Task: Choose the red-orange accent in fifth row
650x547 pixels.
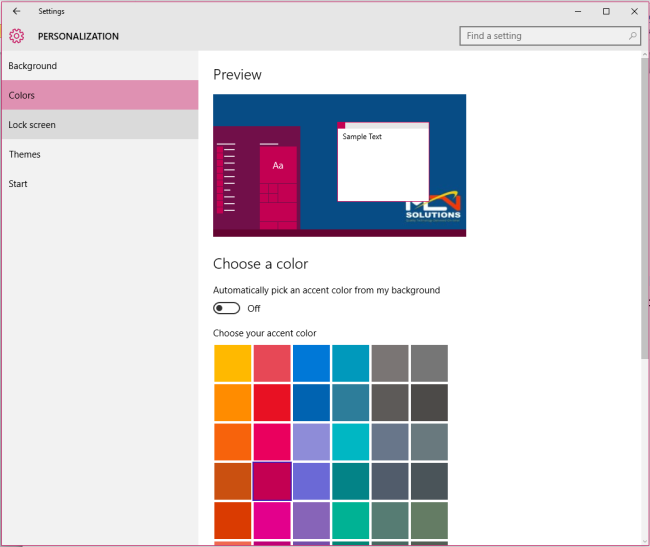Action: pos(233,520)
